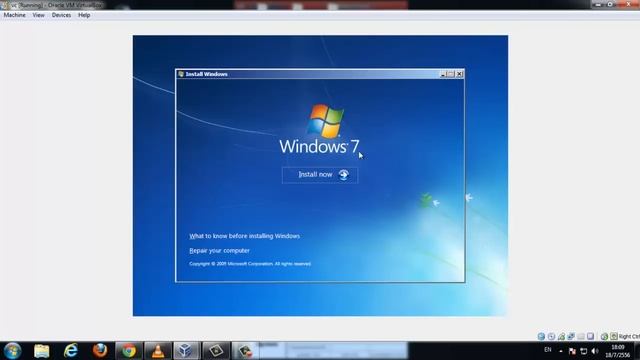Open What to know before installing Windows
This screenshot has width=640, height=360.
[244, 236]
